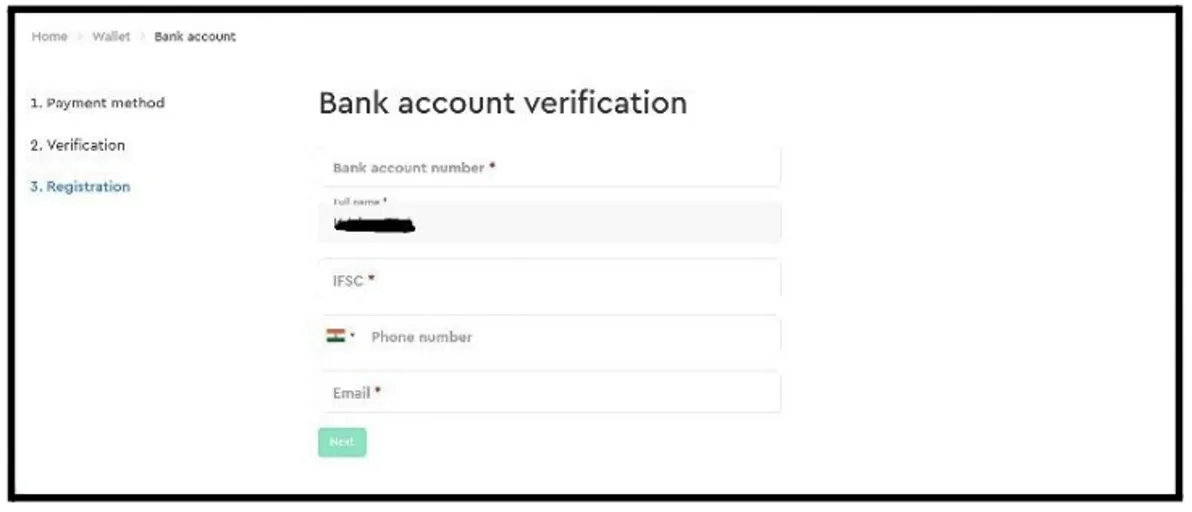Viewport: 1192px width, 512px height.
Task: Open the country code dropdown arrow
Action: point(353,337)
